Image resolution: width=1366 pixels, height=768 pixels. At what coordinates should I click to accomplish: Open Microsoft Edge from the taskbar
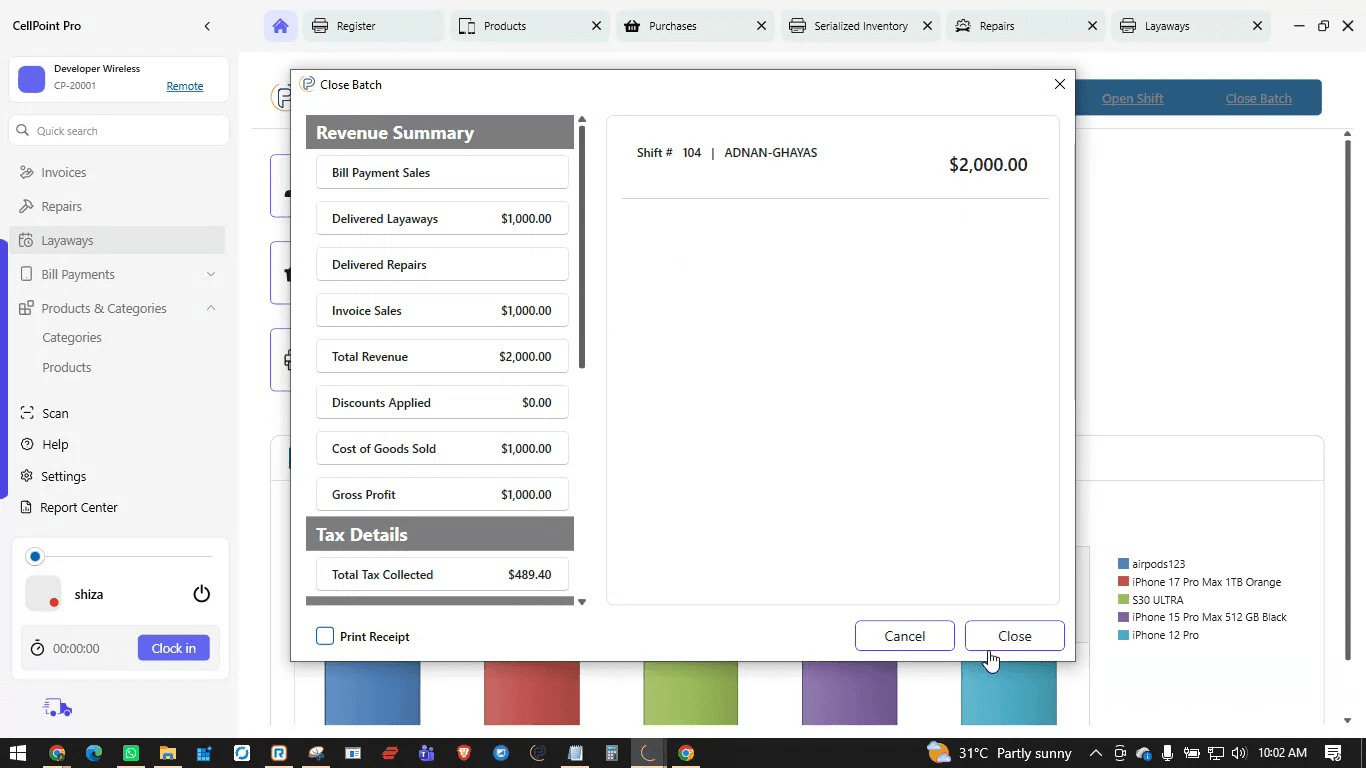pos(94,753)
